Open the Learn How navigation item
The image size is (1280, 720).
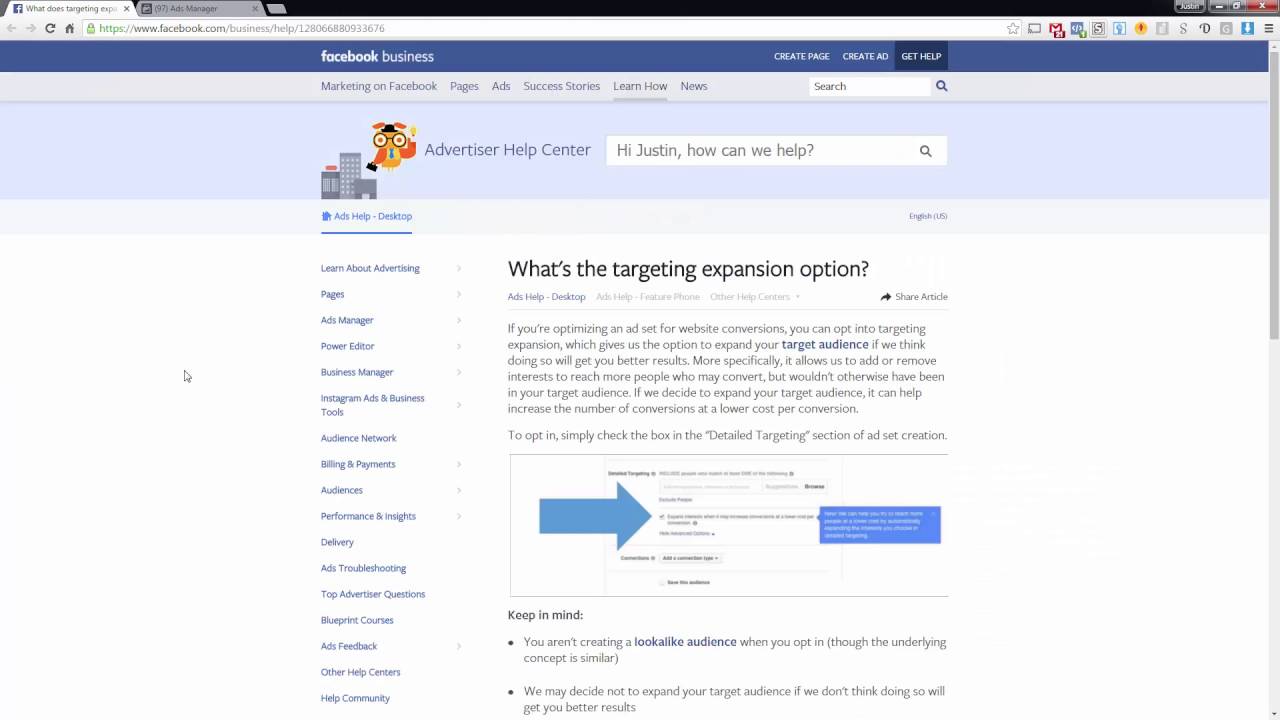point(640,86)
